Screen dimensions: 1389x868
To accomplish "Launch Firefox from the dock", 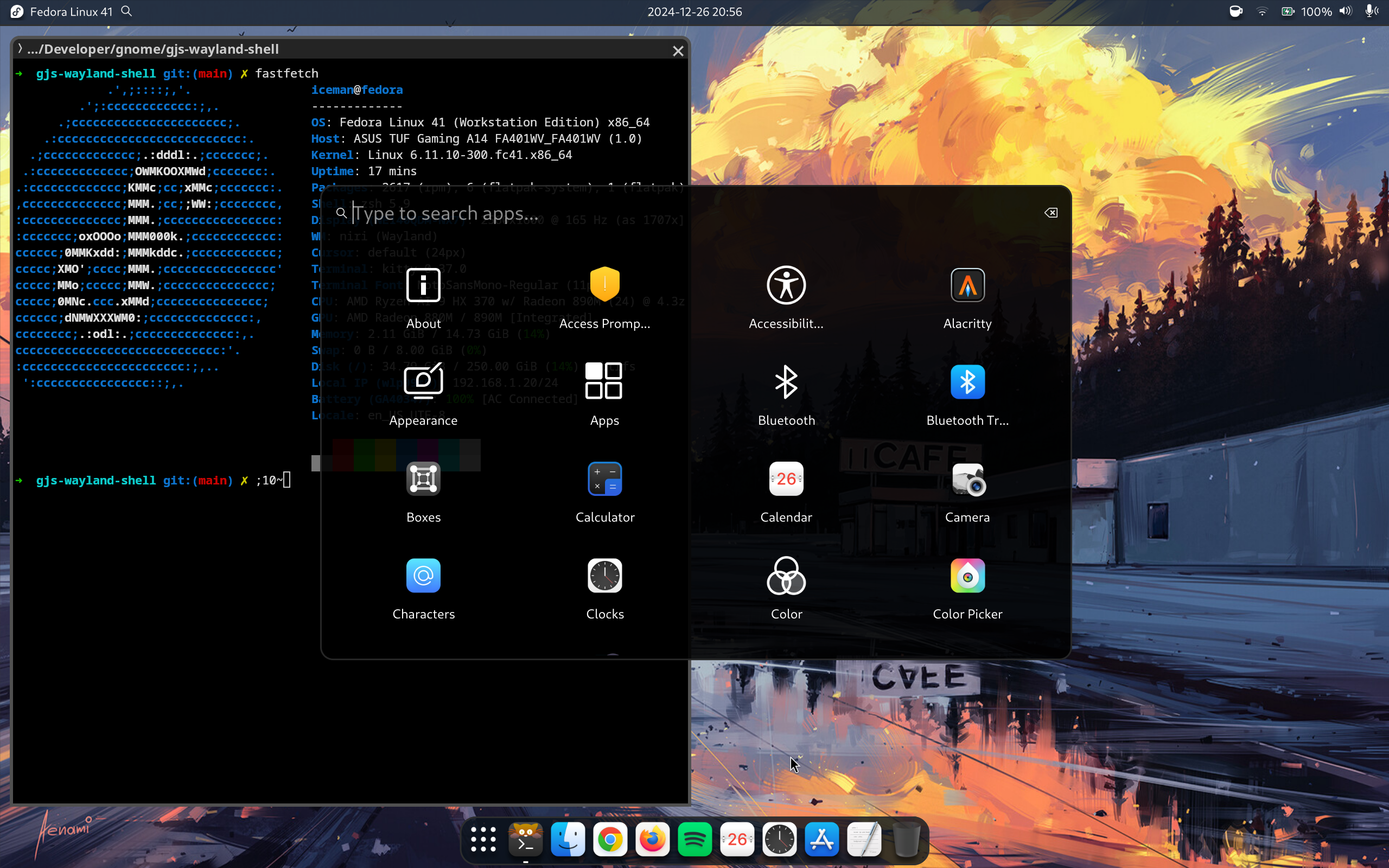I will [x=652, y=839].
